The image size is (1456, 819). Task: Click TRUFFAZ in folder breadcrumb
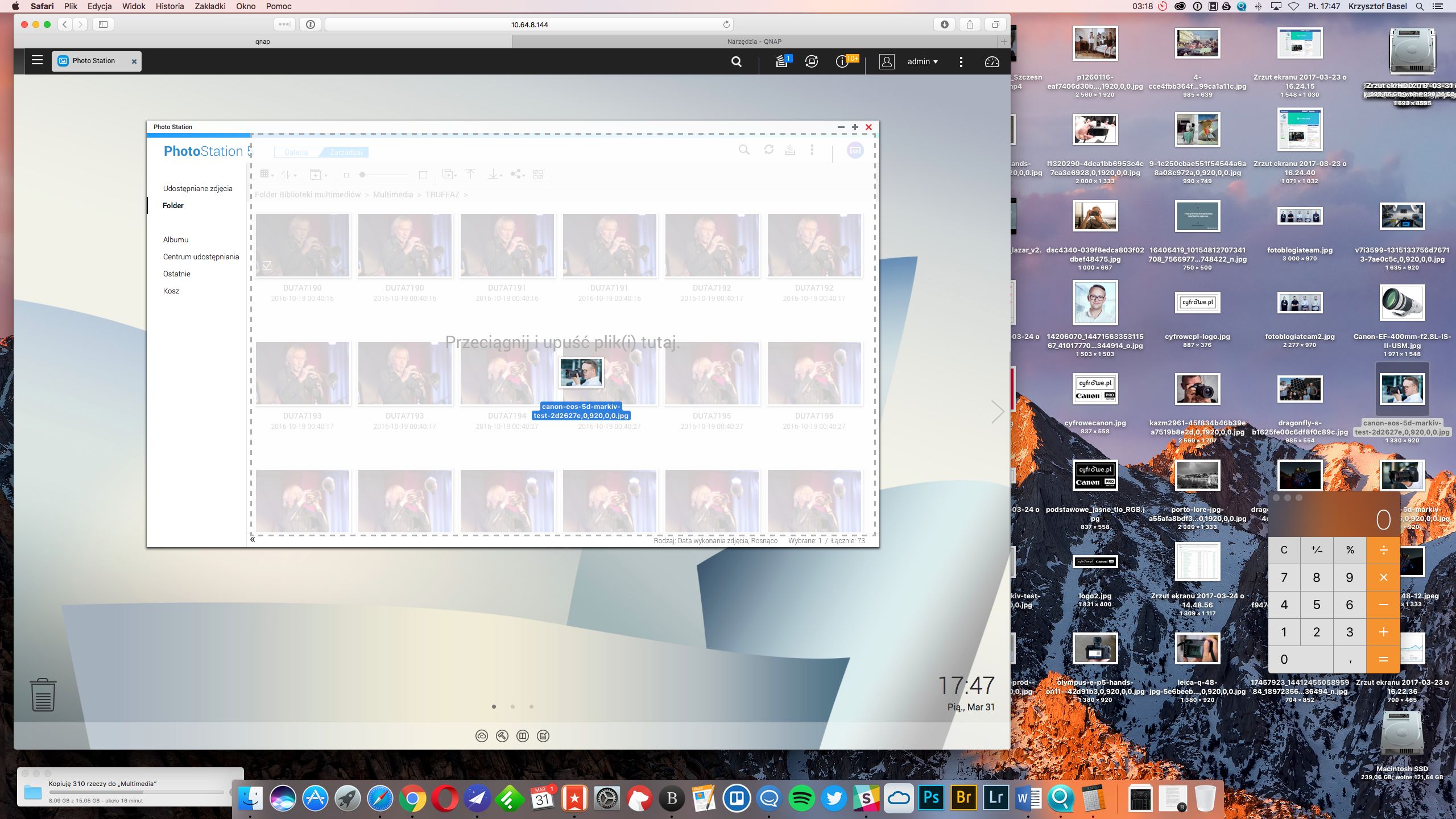[442, 195]
